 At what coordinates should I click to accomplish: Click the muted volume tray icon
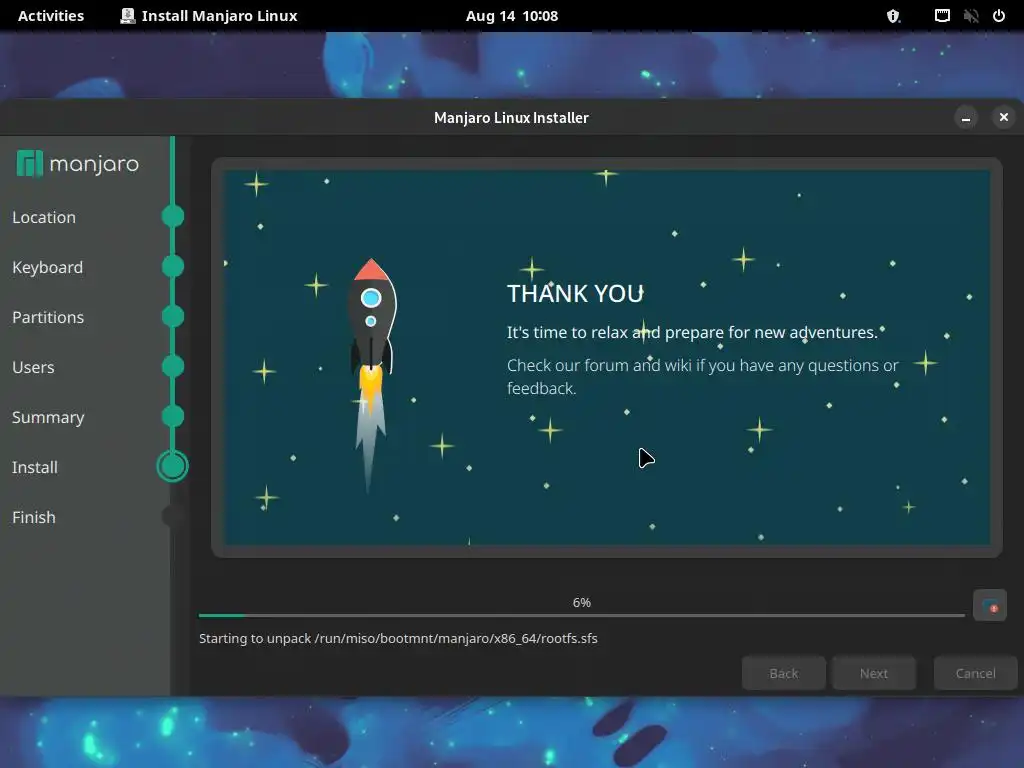point(971,16)
